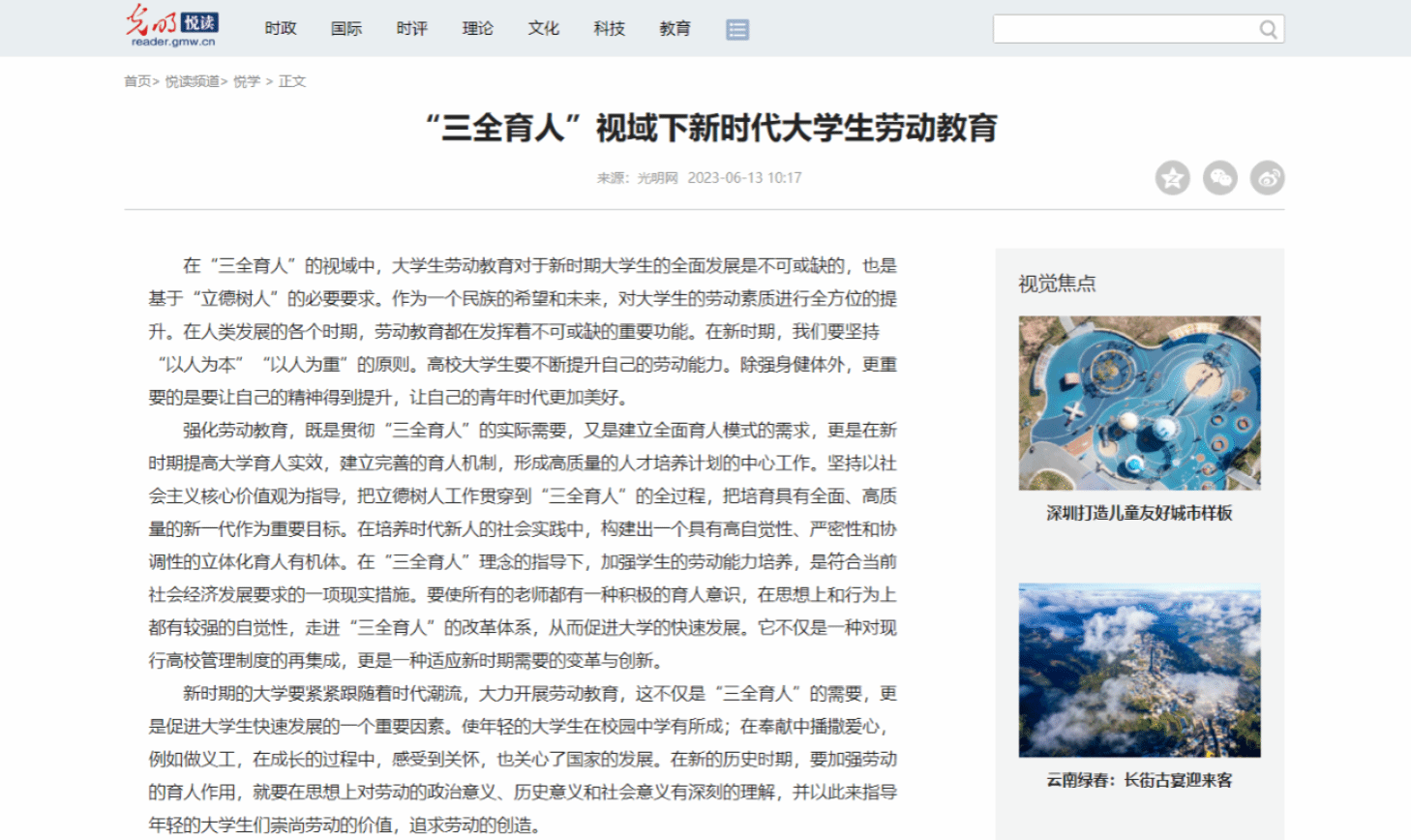Image resolution: width=1411 pixels, height=840 pixels.
Task: Open the 时政 navigation item
Action: pos(281,29)
